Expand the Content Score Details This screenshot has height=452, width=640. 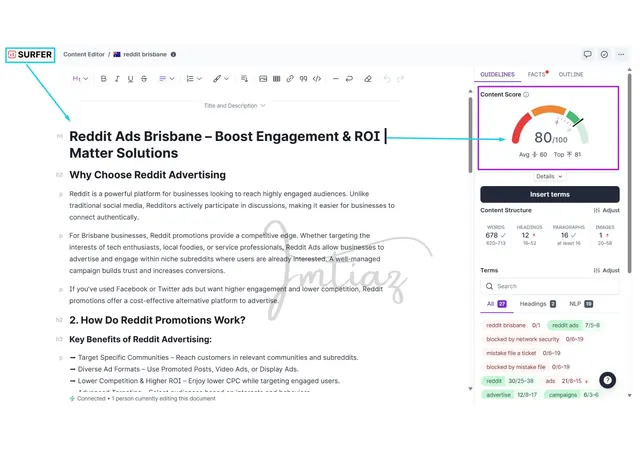tap(549, 176)
